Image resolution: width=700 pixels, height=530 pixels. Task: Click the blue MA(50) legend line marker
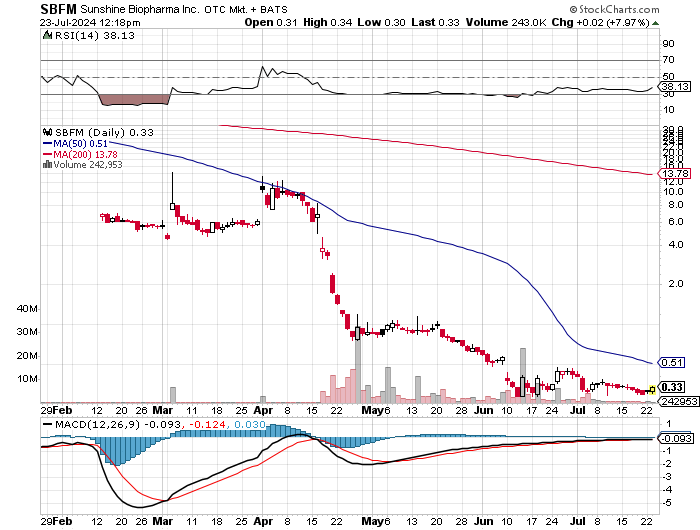47,144
